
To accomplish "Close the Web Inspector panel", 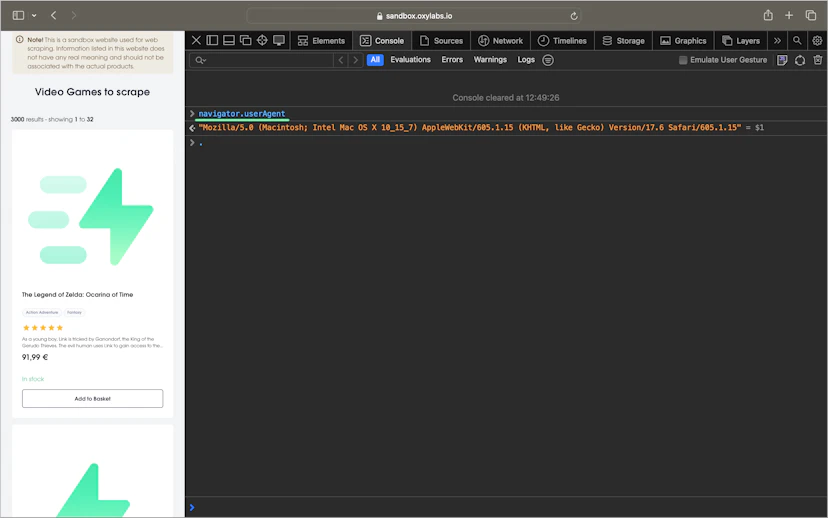I will pyautogui.click(x=196, y=40).
